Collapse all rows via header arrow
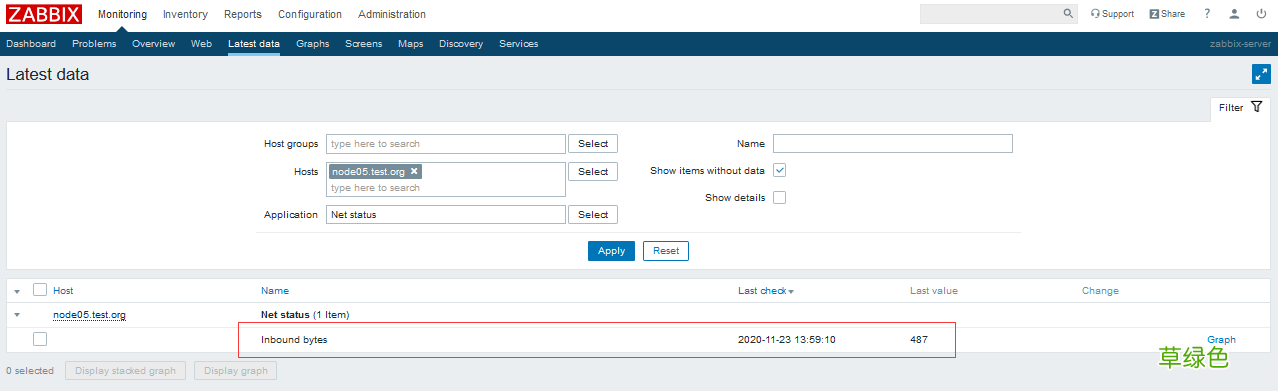The width and height of the screenshot is (1278, 391). coord(17,291)
